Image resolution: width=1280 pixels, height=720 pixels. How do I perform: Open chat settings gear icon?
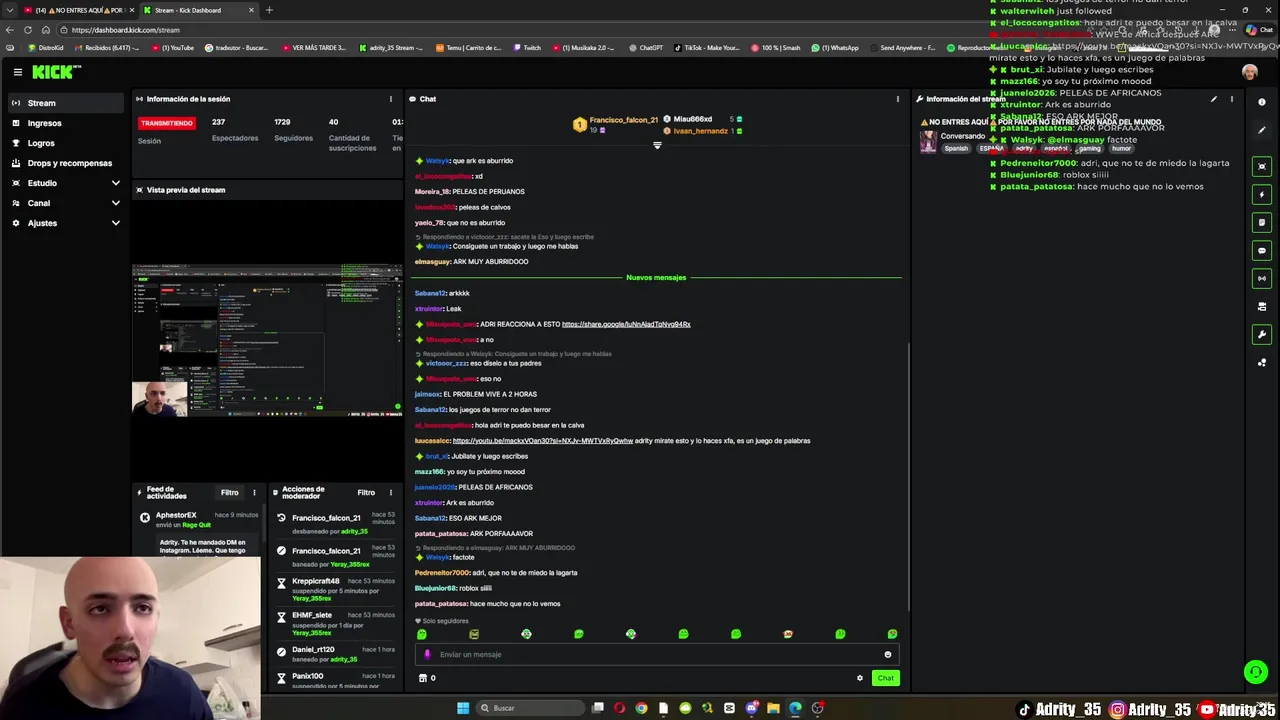click(859, 678)
